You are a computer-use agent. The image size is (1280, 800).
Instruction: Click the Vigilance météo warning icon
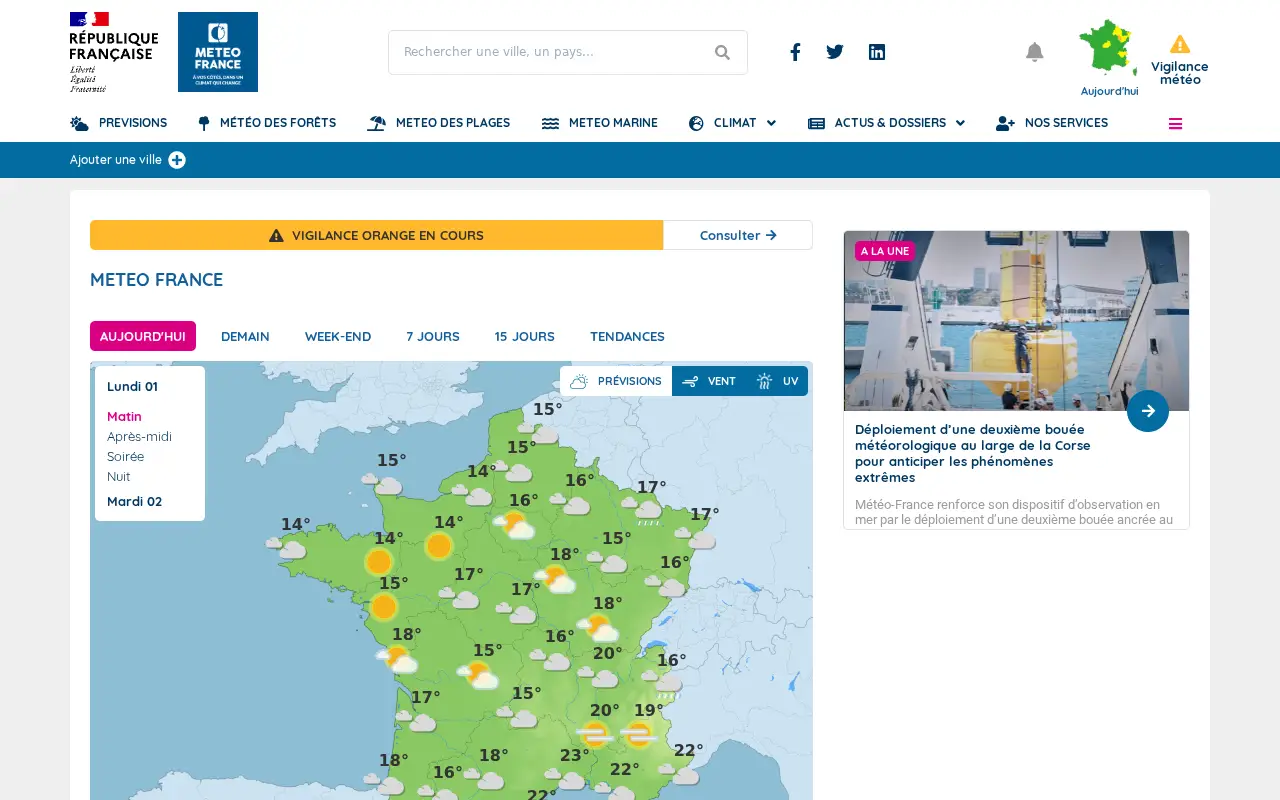coord(1180,44)
